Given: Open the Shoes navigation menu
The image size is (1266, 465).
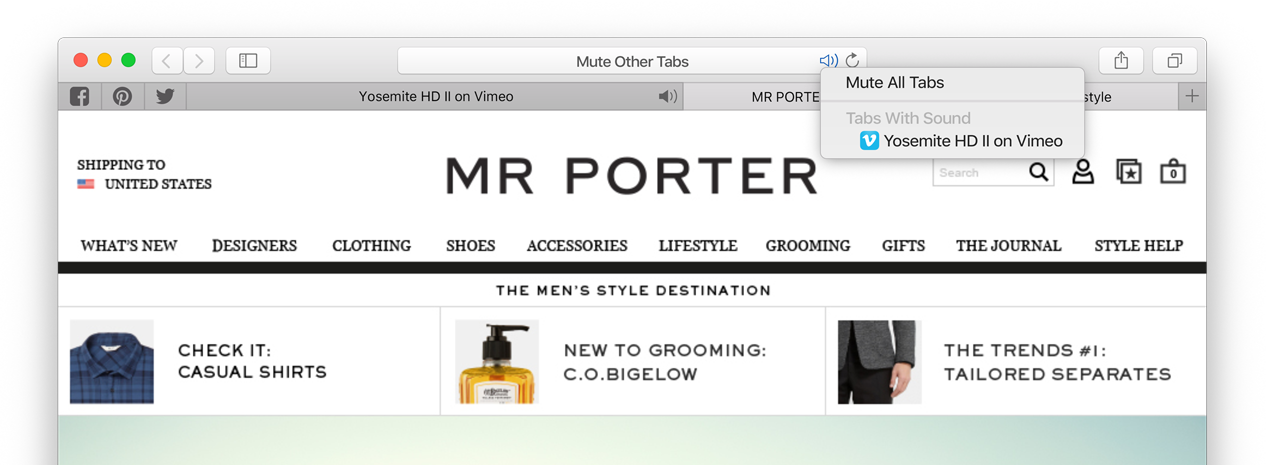Looking at the screenshot, I should 470,246.
